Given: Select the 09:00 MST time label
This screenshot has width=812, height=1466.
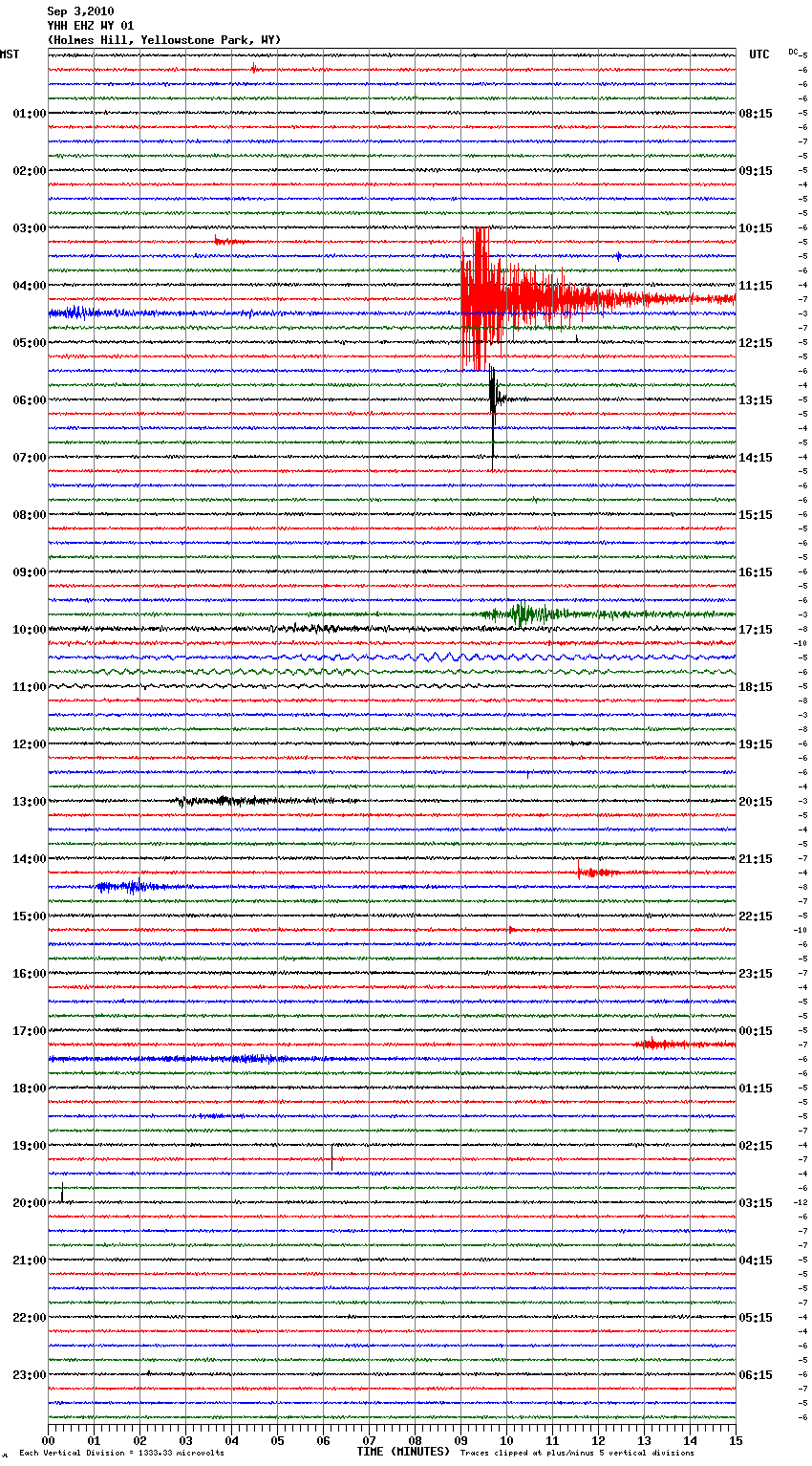Looking at the screenshot, I should 30,572.
